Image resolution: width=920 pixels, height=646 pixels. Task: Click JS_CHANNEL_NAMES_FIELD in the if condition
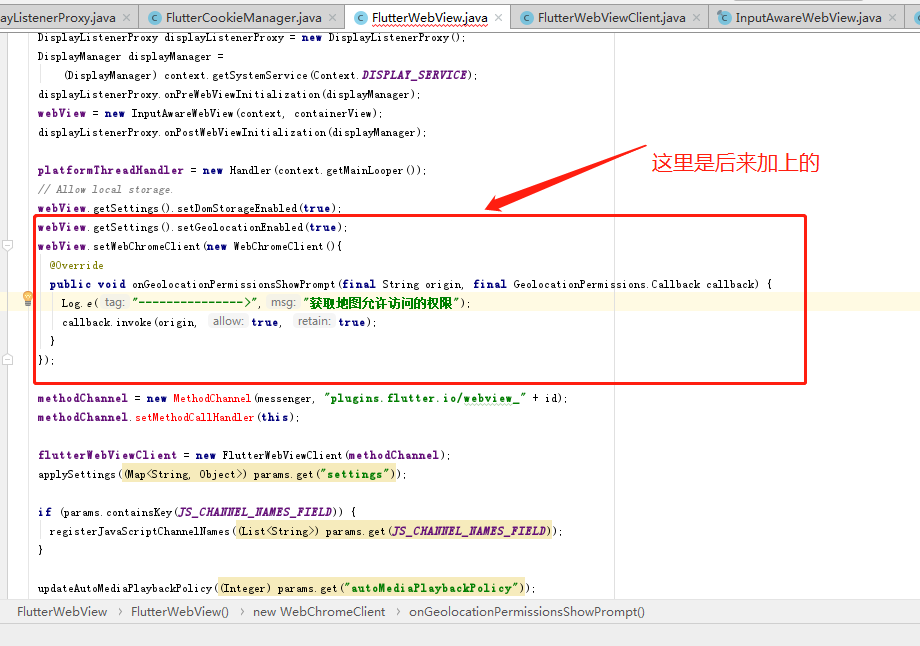click(255, 512)
